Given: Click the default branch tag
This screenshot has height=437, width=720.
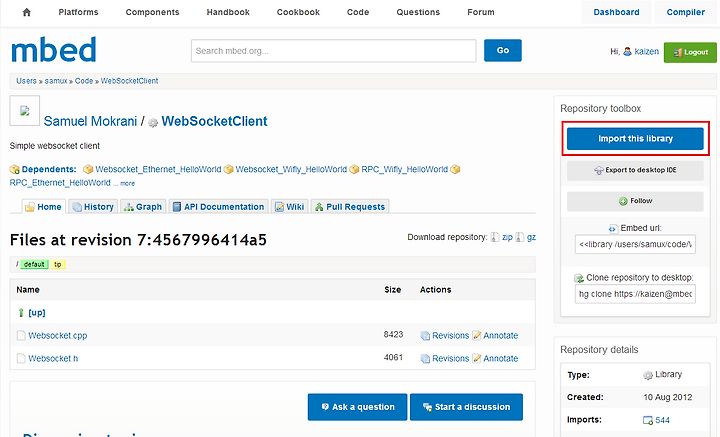Looking at the screenshot, I should coord(34,264).
